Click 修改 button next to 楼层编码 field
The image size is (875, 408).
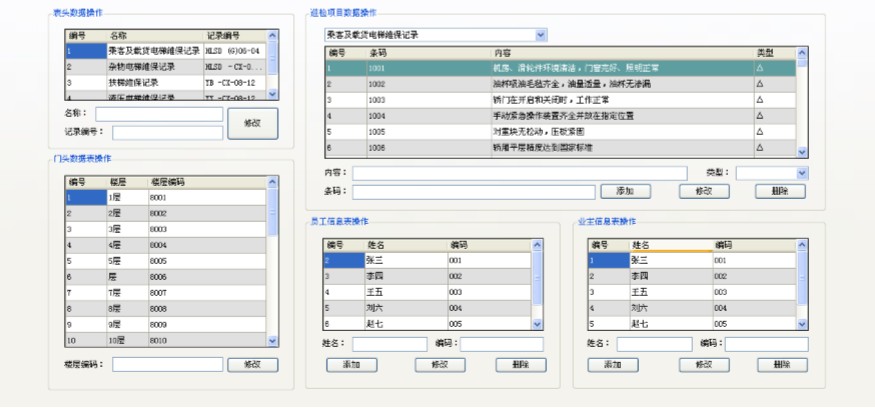coord(252,365)
